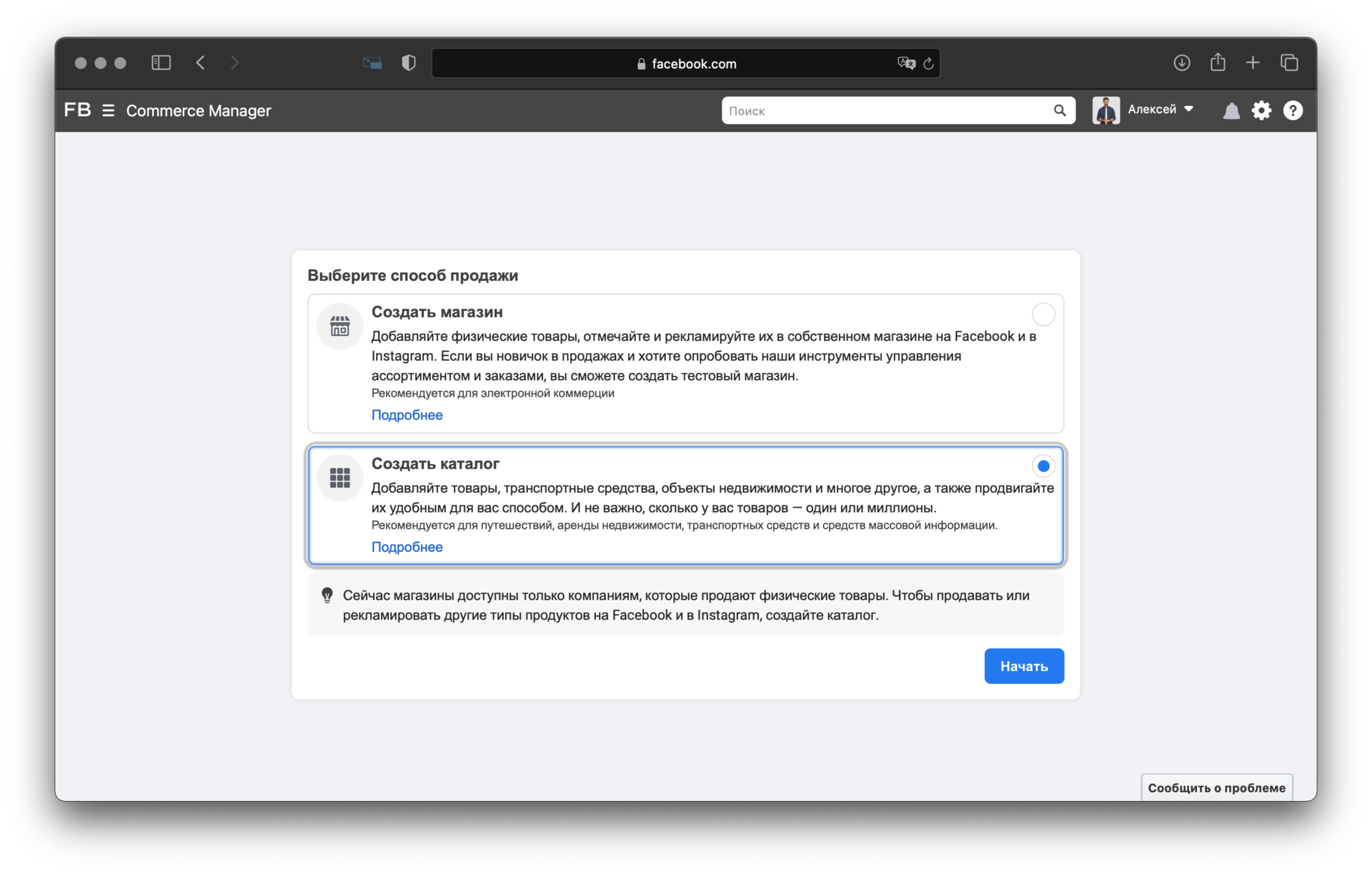
Task: Click the notifications bell icon
Action: point(1231,111)
